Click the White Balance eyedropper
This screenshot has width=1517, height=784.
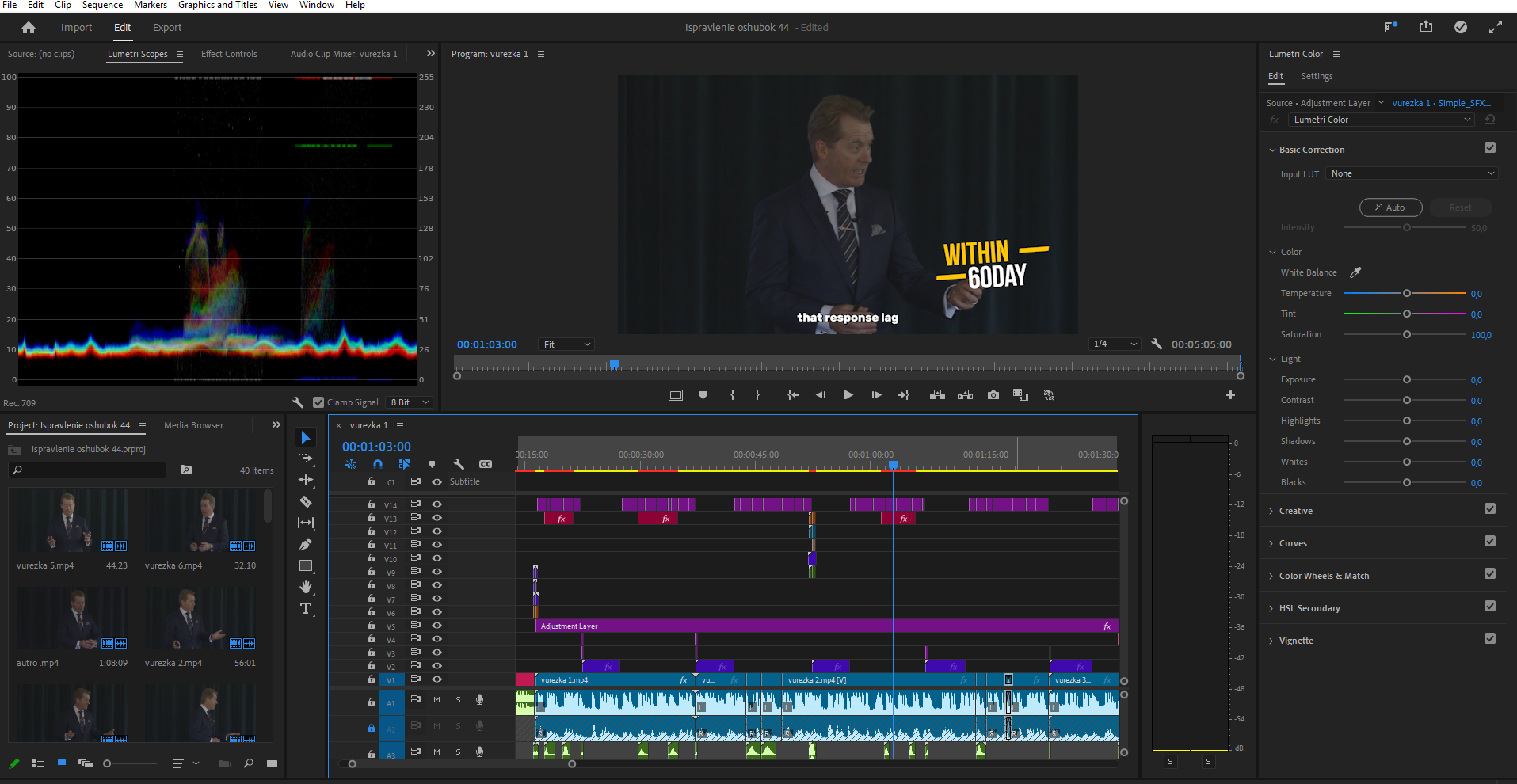[1355, 272]
